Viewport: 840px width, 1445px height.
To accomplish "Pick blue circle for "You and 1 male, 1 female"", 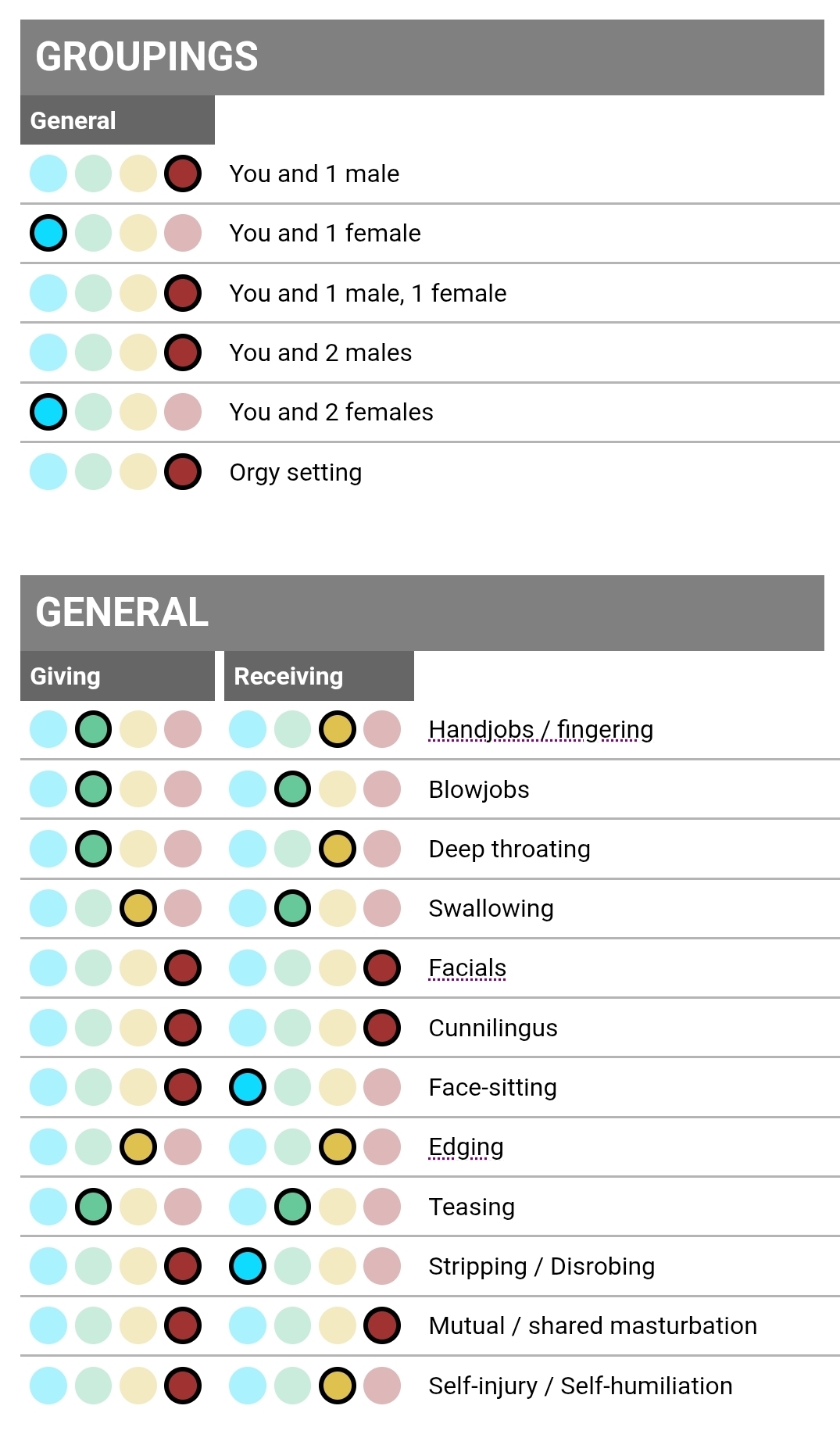I will [48, 293].
